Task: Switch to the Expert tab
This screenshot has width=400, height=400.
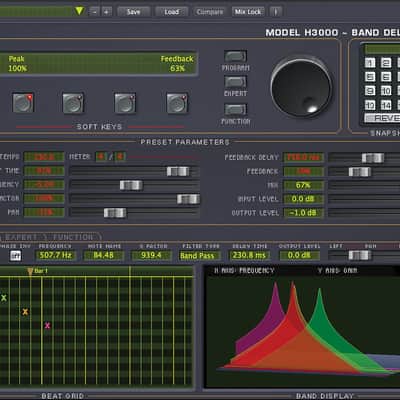Action: (x=21, y=237)
